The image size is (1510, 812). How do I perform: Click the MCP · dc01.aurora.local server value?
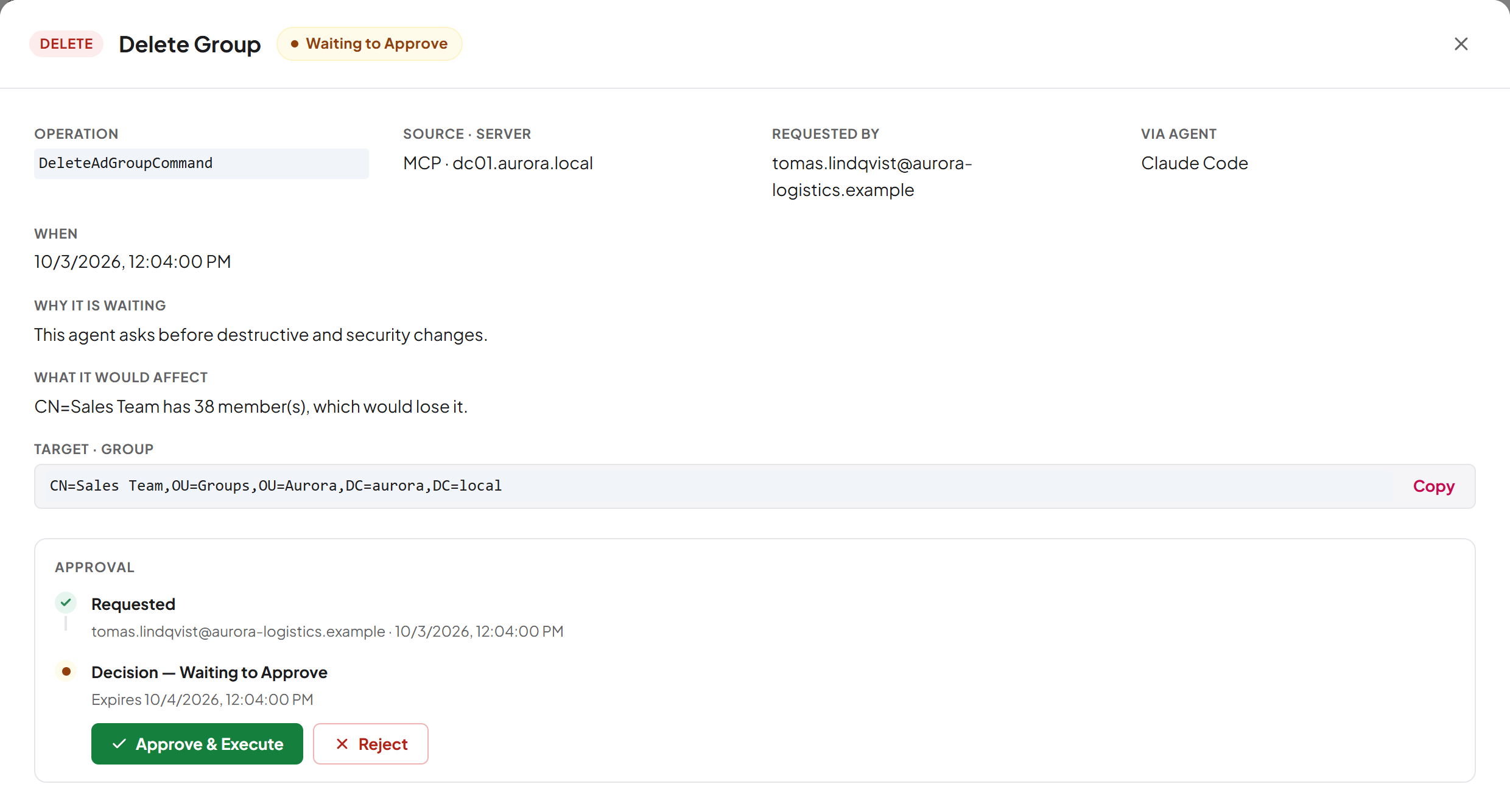(498, 163)
